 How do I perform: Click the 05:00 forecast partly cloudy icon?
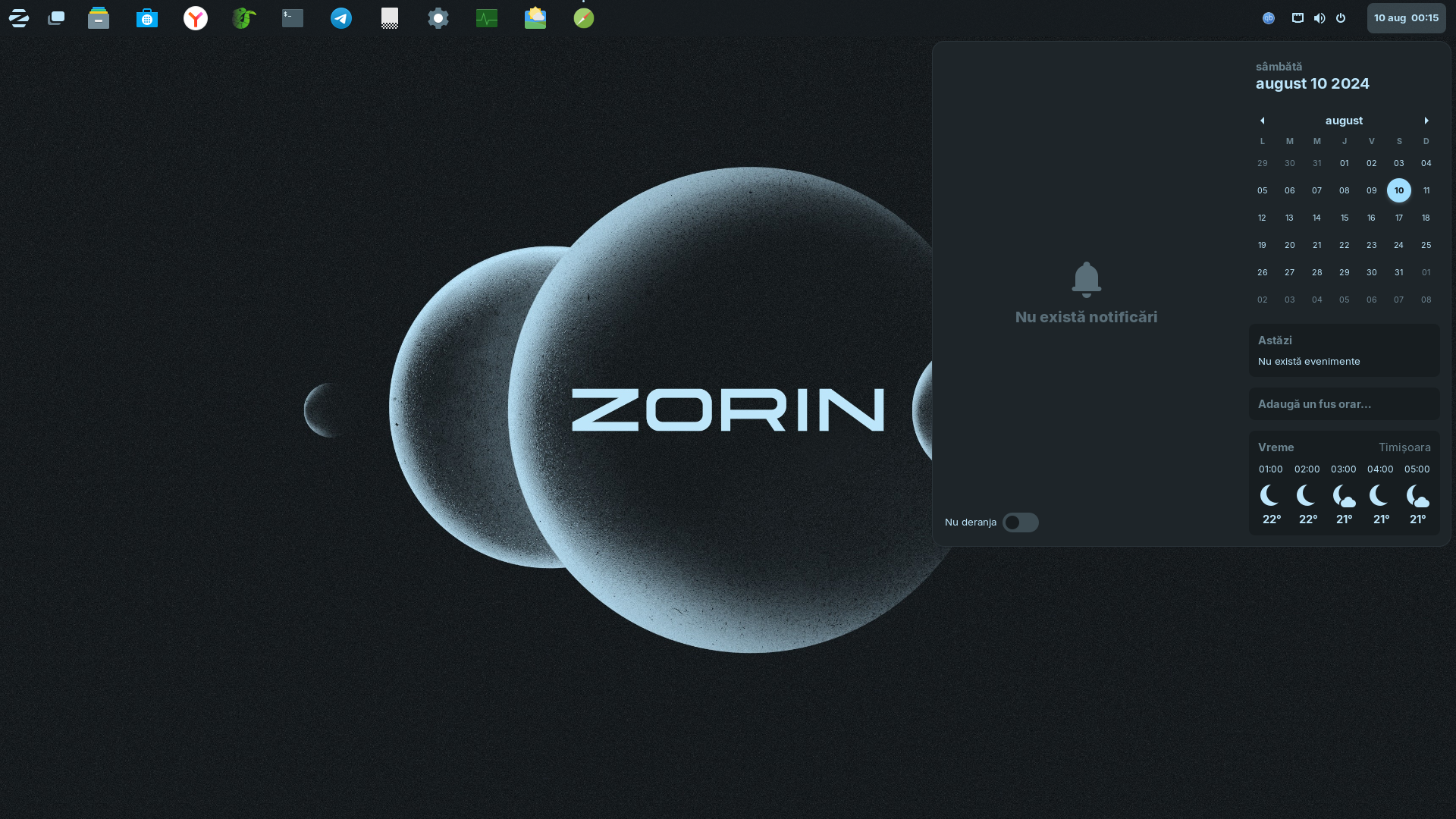pos(1417,496)
